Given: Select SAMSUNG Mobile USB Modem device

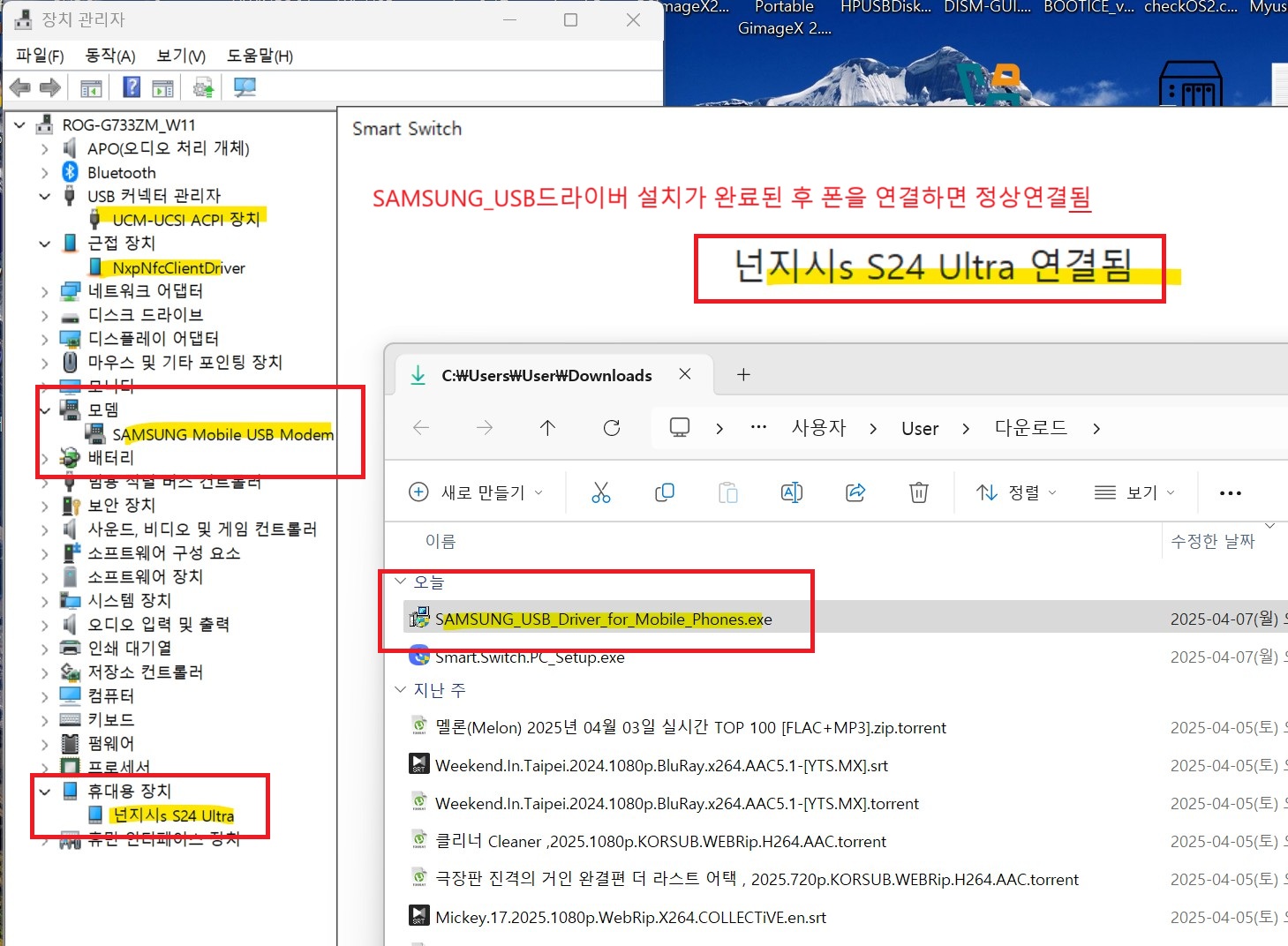Looking at the screenshot, I should pyautogui.click(x=222, y=434).
